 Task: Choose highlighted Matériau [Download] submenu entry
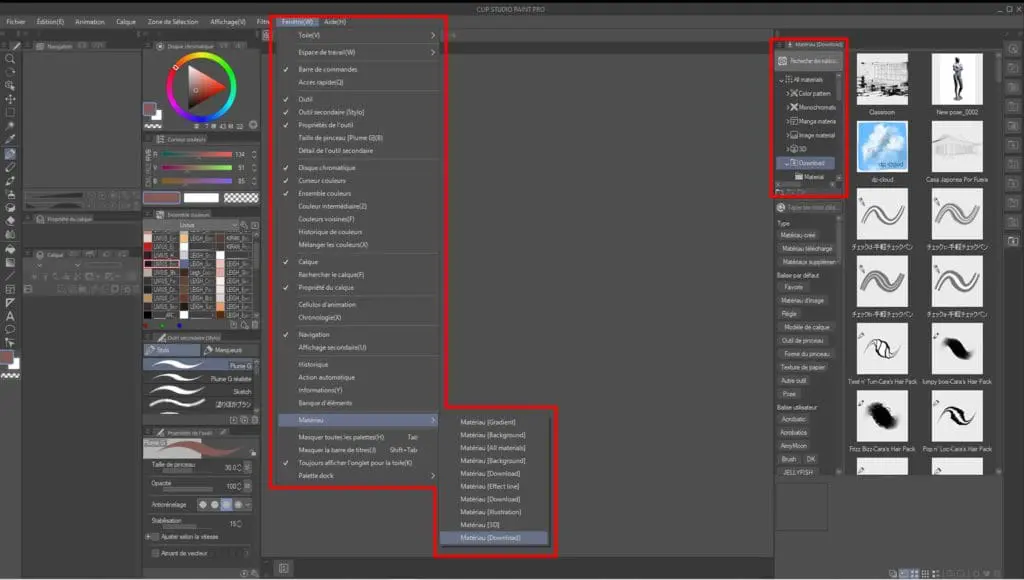(494, 538)
